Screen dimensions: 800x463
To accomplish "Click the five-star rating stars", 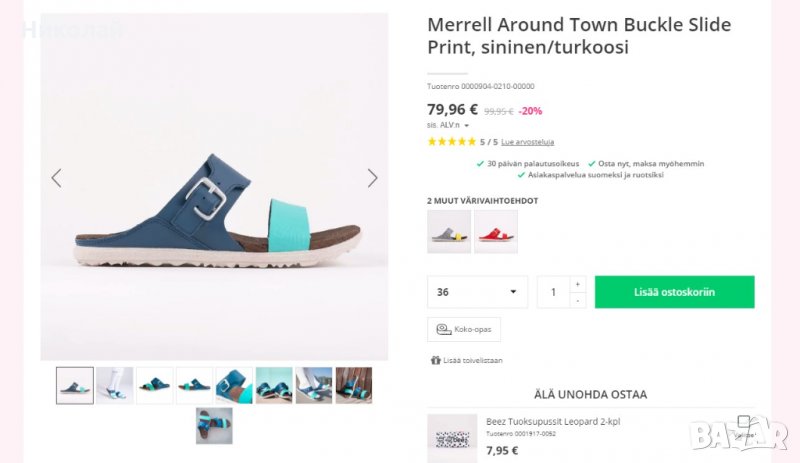I will pyautogui.click(x=451, y=142).
